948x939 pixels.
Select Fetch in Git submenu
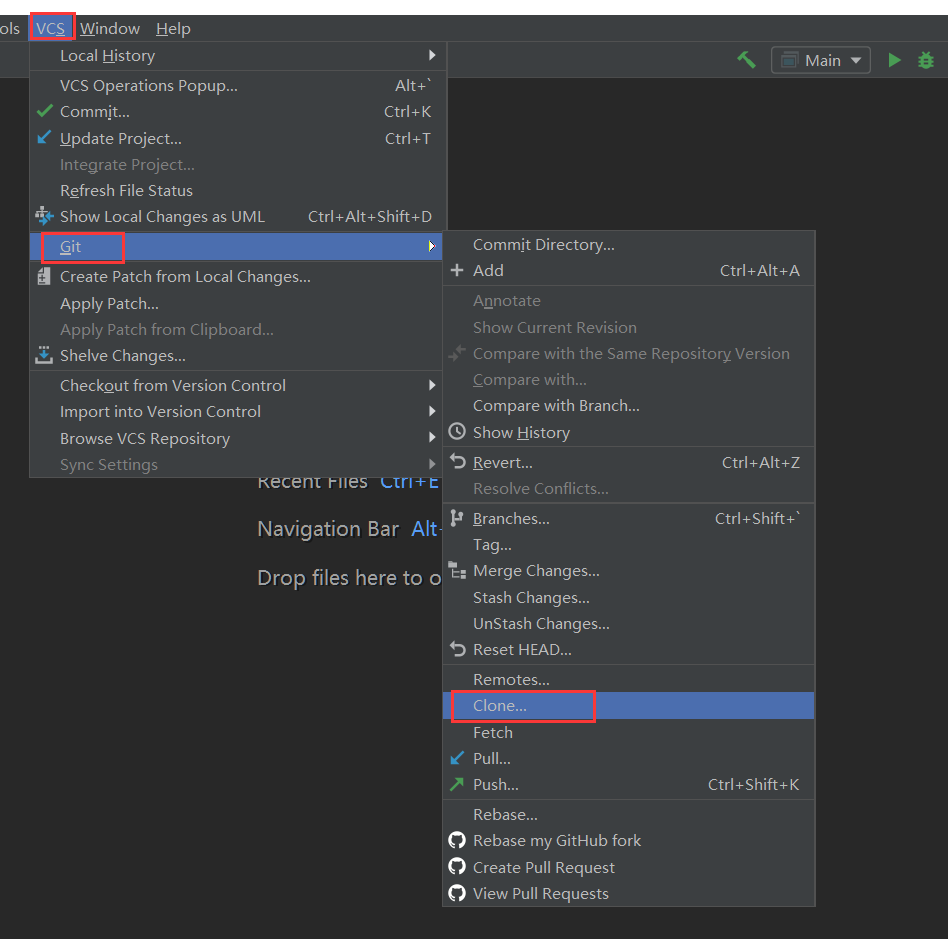pos(629,732)
